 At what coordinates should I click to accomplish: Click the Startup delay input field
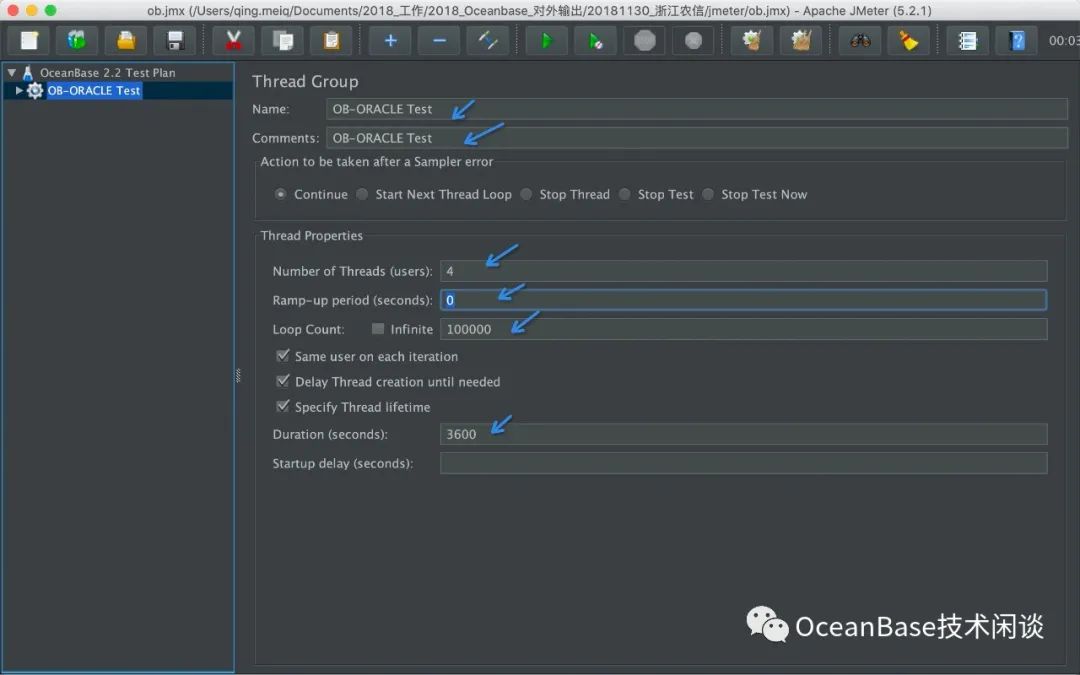[742, 463]
